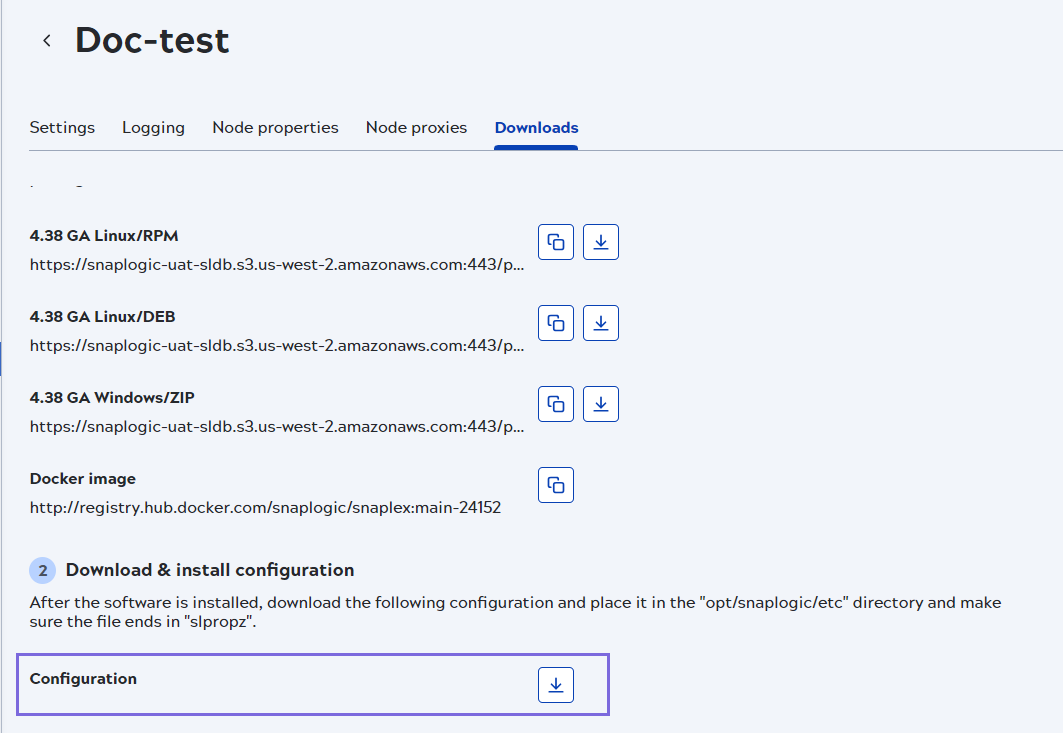The height and width of the screenshot is (733, 1063).
Task: Open the Linux/RPM amazonaws URL
Action: [277, 264]
